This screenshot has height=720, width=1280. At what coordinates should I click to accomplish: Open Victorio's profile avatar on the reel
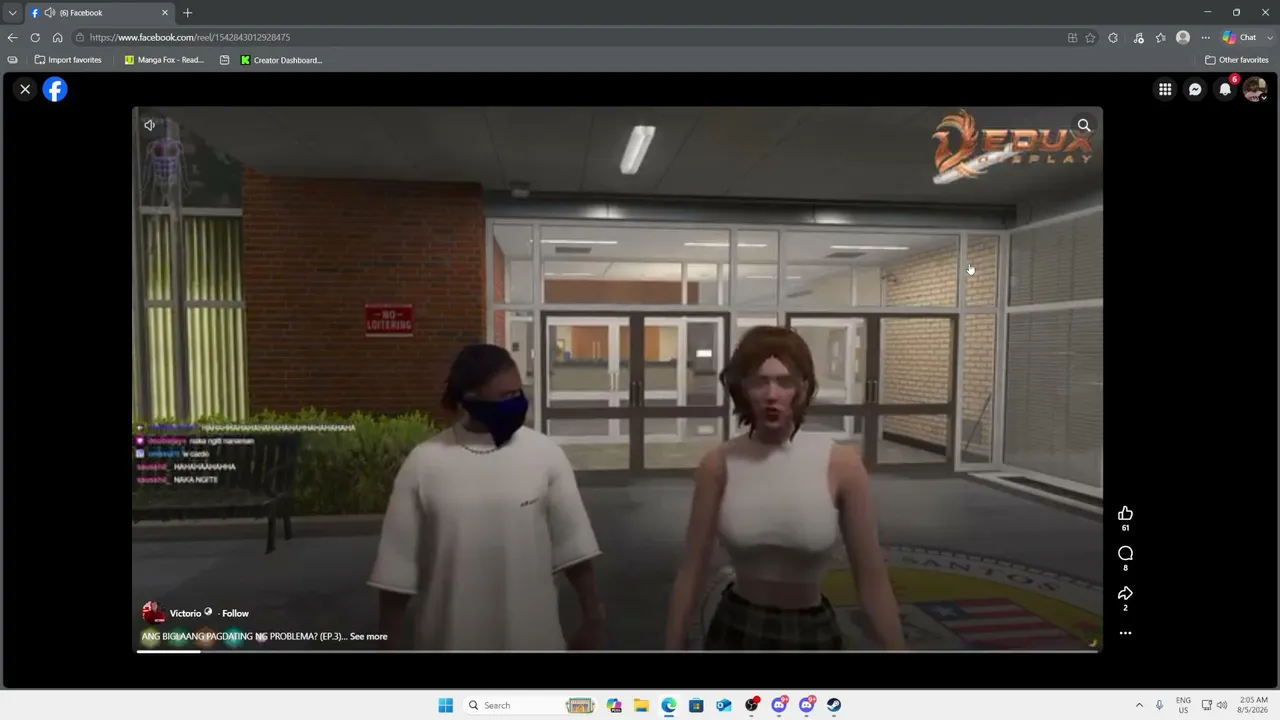tap(153, 613)
